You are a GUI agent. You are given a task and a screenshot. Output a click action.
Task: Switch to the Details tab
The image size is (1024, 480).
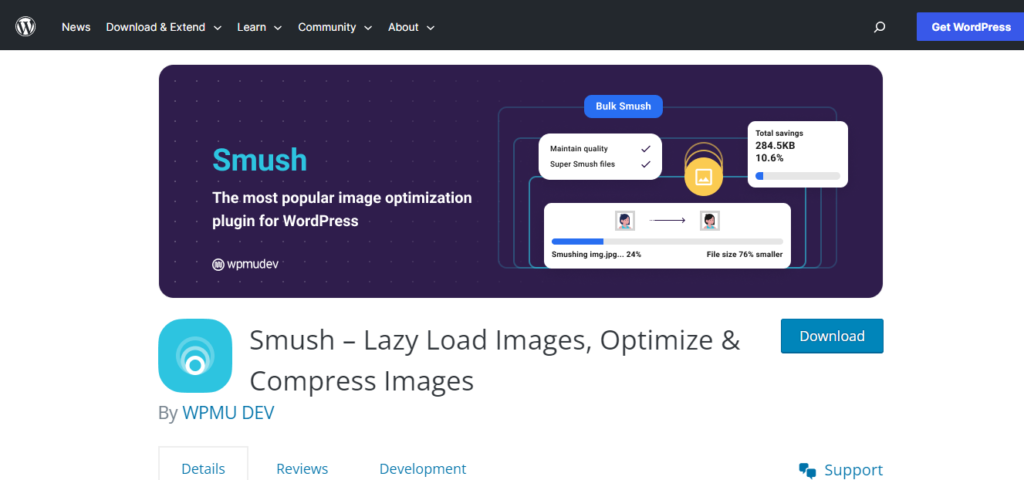[x=203, y=468]
